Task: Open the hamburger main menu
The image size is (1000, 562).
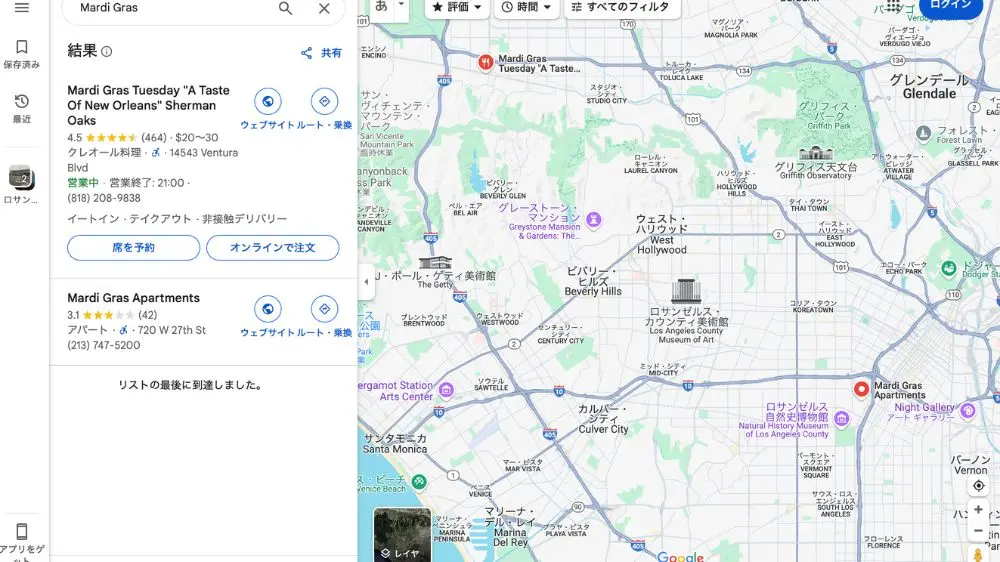Action: click(22, 8)
